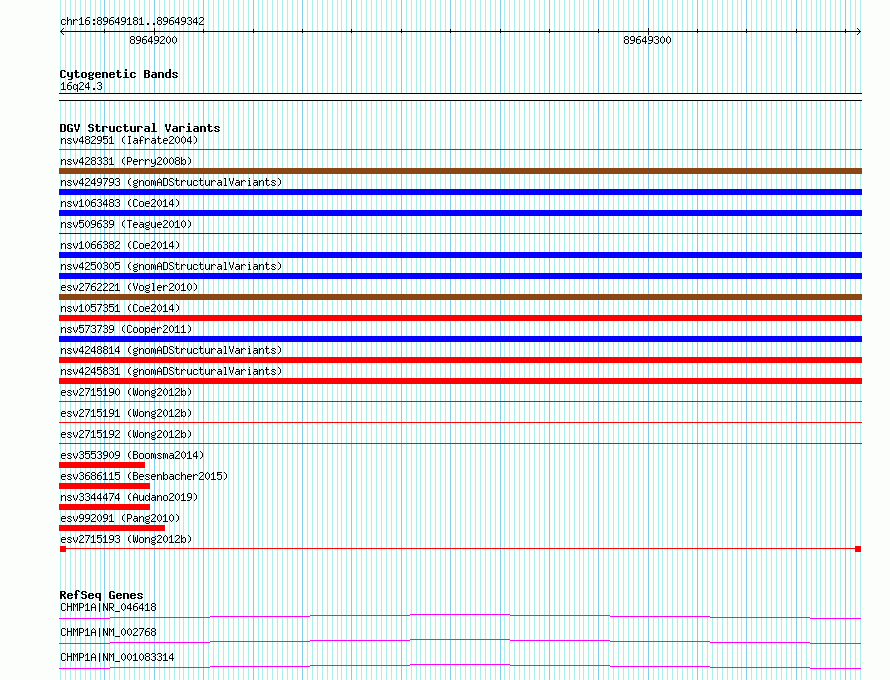
Task: Click nsv1057351 (Coe2014) label
Action: [x=120, y=308]
